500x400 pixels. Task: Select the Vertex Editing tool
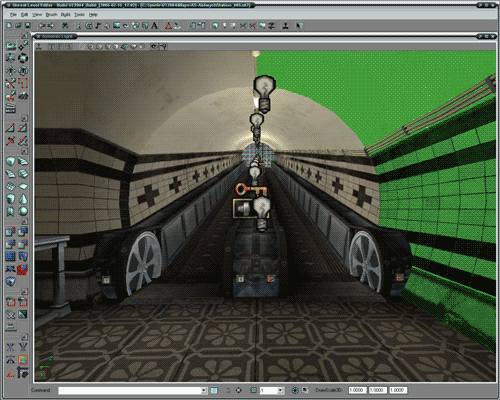(23, 46)
